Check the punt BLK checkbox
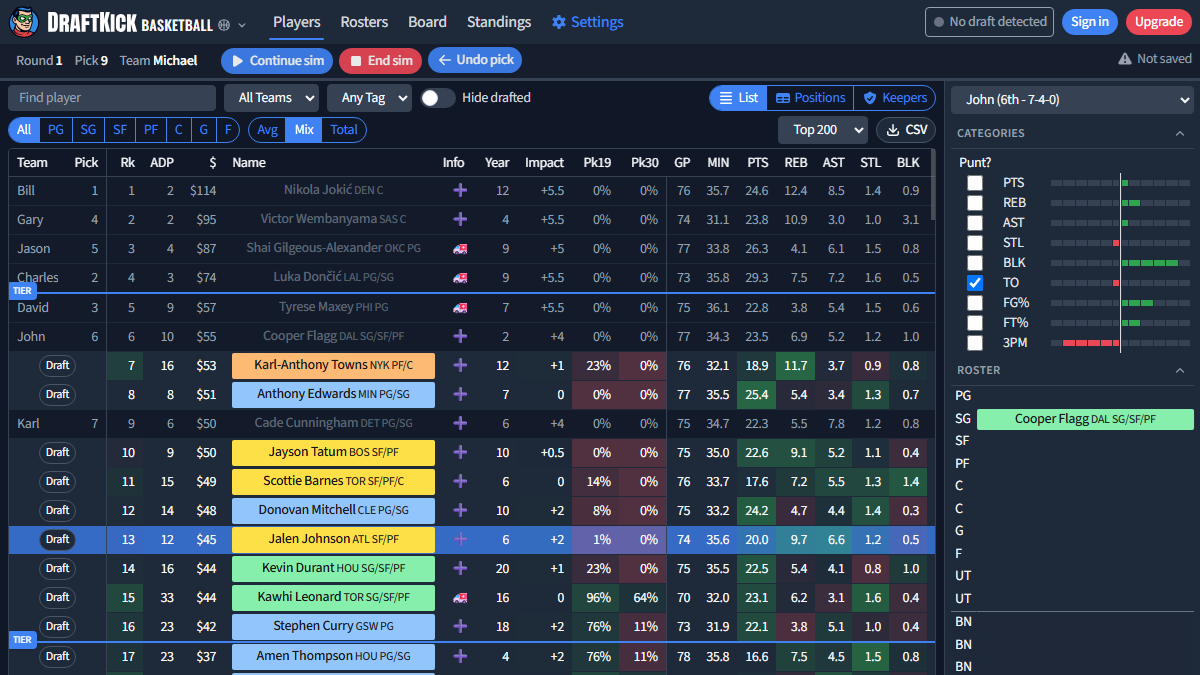 pos(975,263)
